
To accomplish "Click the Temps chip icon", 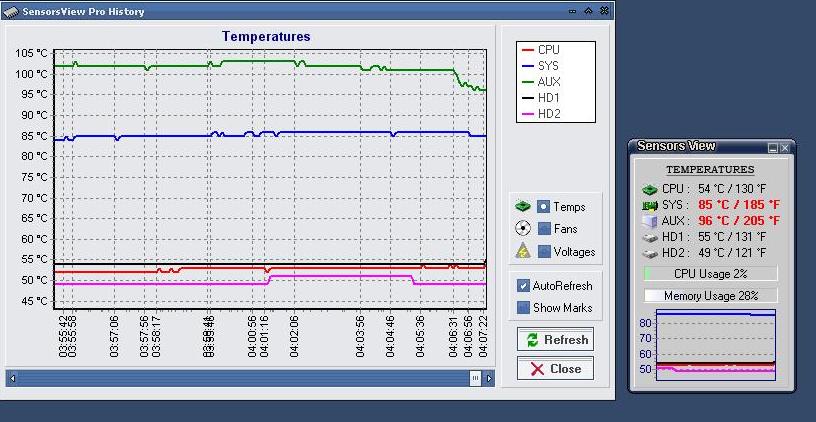I will click(x=522, y=207).
